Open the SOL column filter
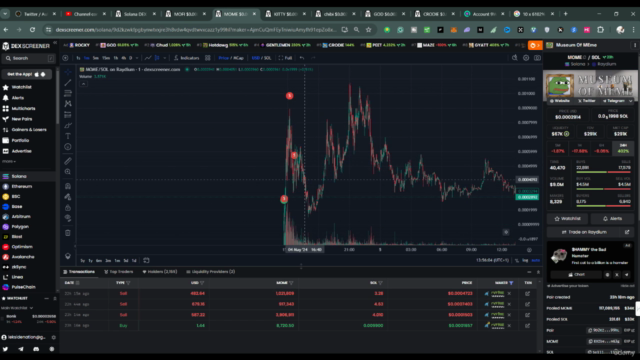This screenshot has width=640, height=360. pyautogui.click(x=380, y=283)
